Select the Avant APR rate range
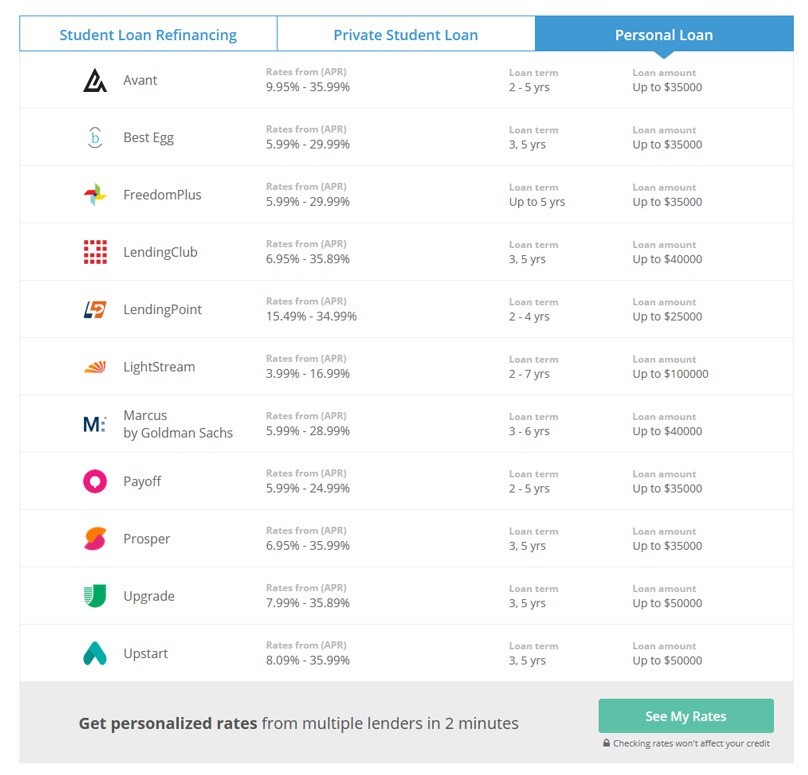 point(308,87)
